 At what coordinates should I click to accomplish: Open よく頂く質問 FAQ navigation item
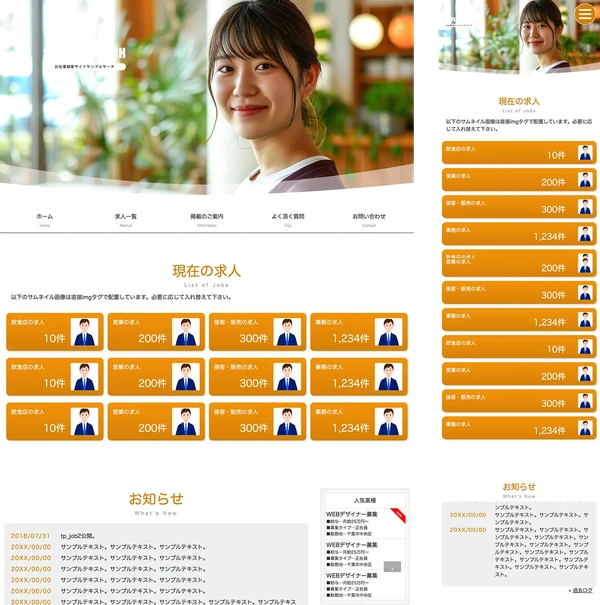point(288,220)
